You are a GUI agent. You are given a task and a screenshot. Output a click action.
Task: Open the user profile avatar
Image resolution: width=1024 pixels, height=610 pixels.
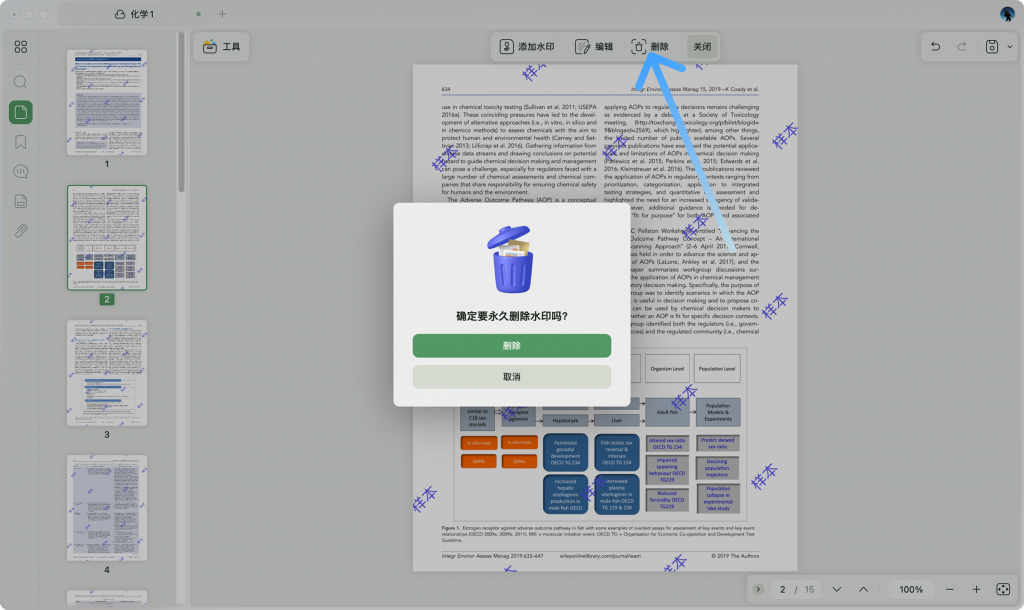tap(1006, 14)
